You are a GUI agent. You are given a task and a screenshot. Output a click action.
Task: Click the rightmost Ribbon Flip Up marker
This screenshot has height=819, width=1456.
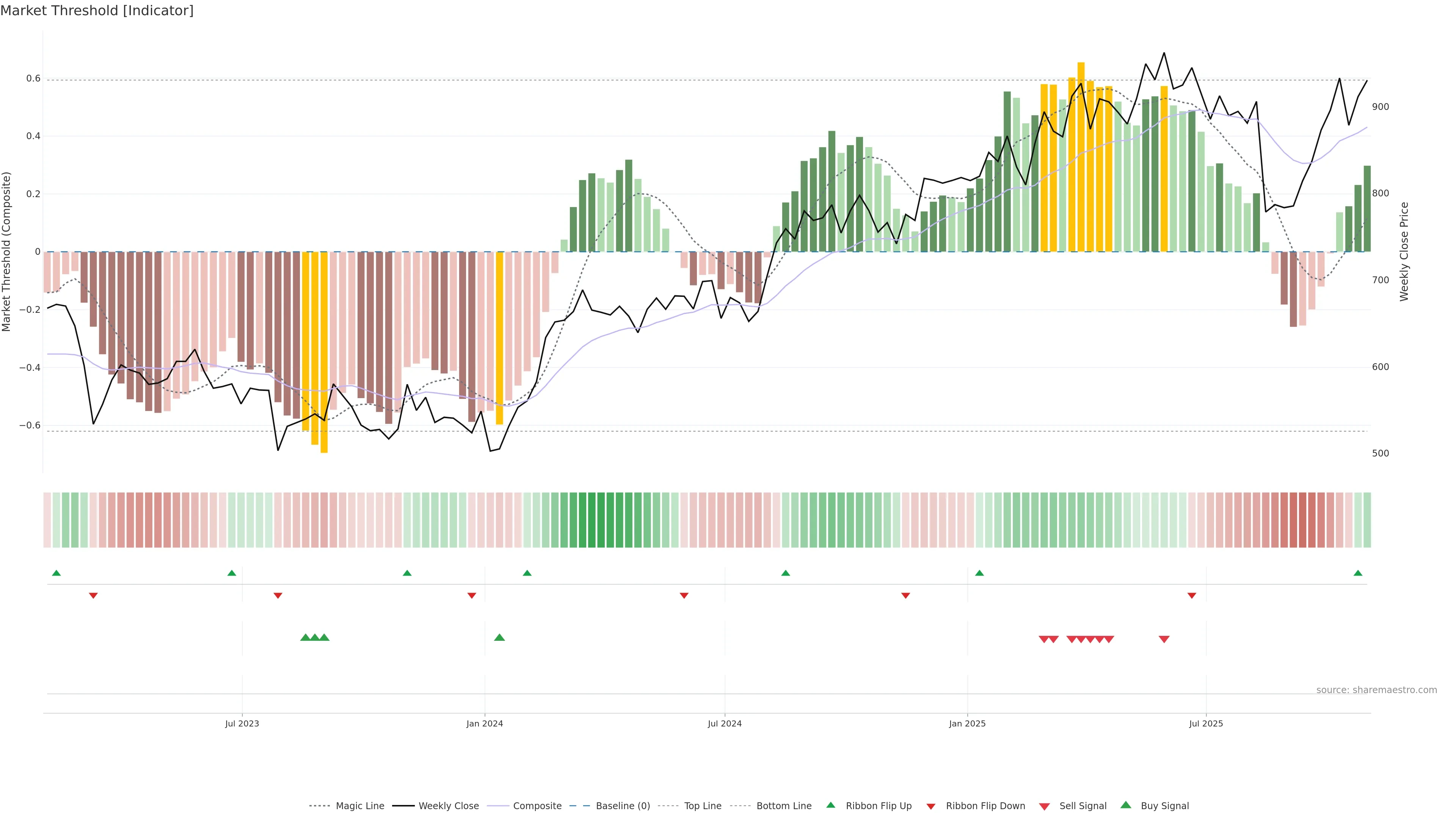pos(1358,573)
